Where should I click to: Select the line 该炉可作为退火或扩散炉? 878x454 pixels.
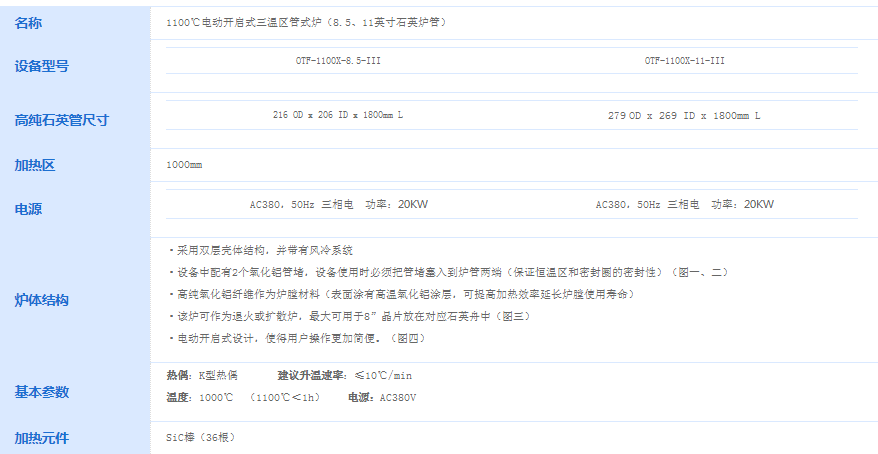click(349, 317)
